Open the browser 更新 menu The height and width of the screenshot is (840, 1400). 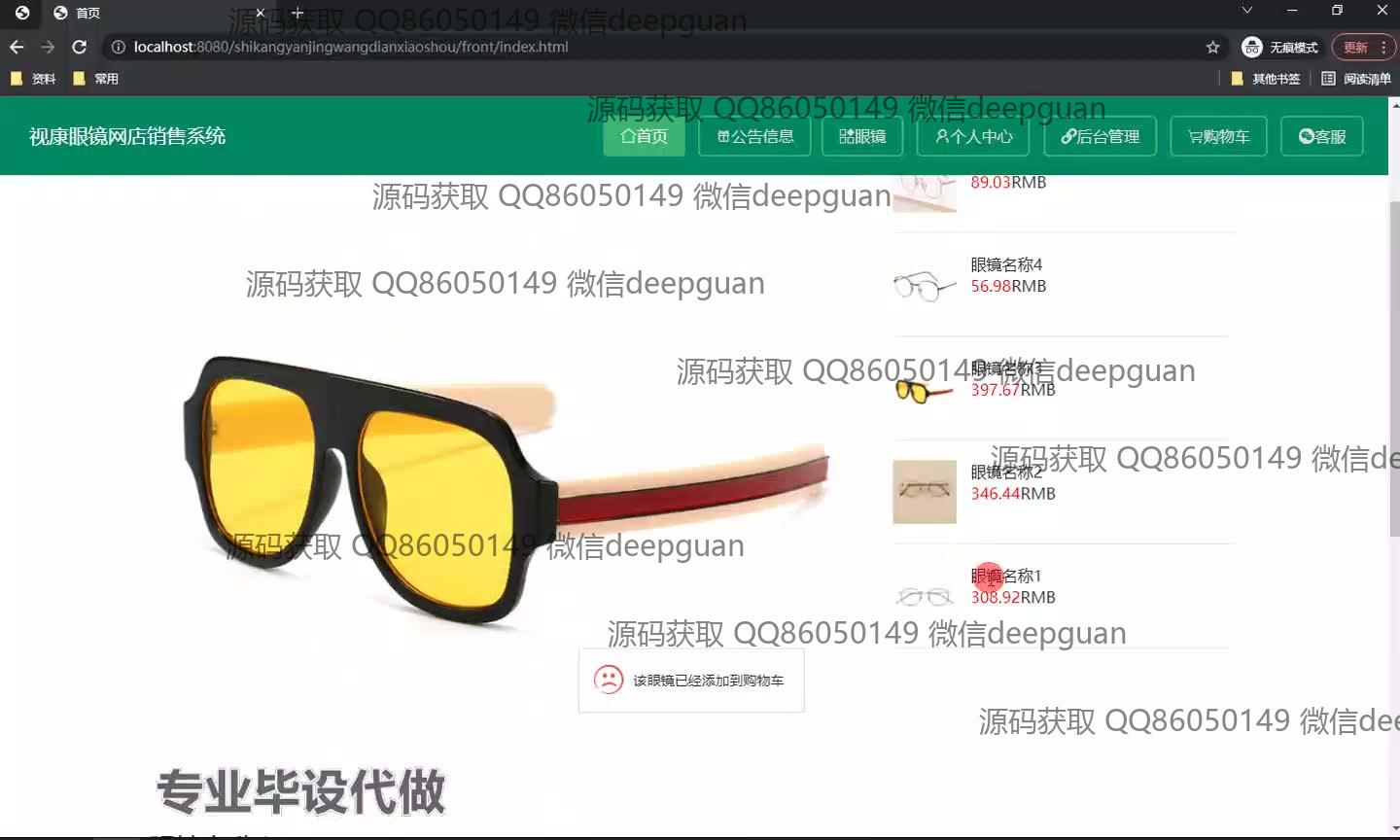click(x=1363, y=47)
